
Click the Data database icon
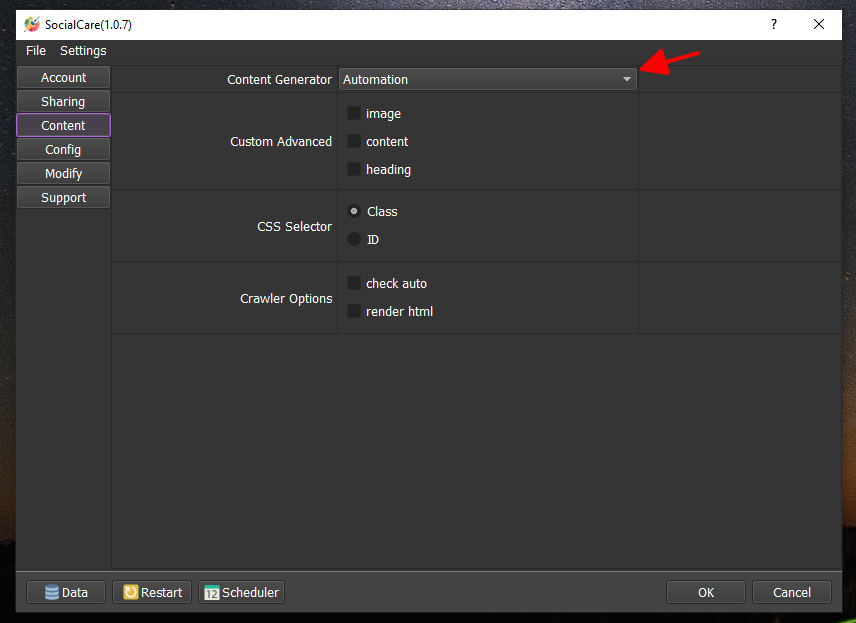point(52,592)
